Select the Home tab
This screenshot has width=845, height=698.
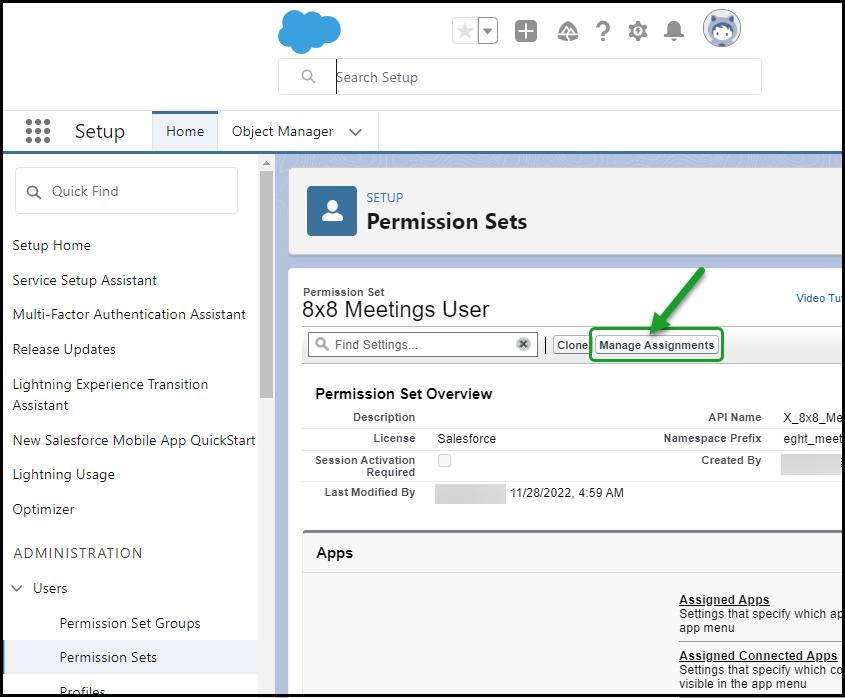pyautogui.click(x=185, y=131)
